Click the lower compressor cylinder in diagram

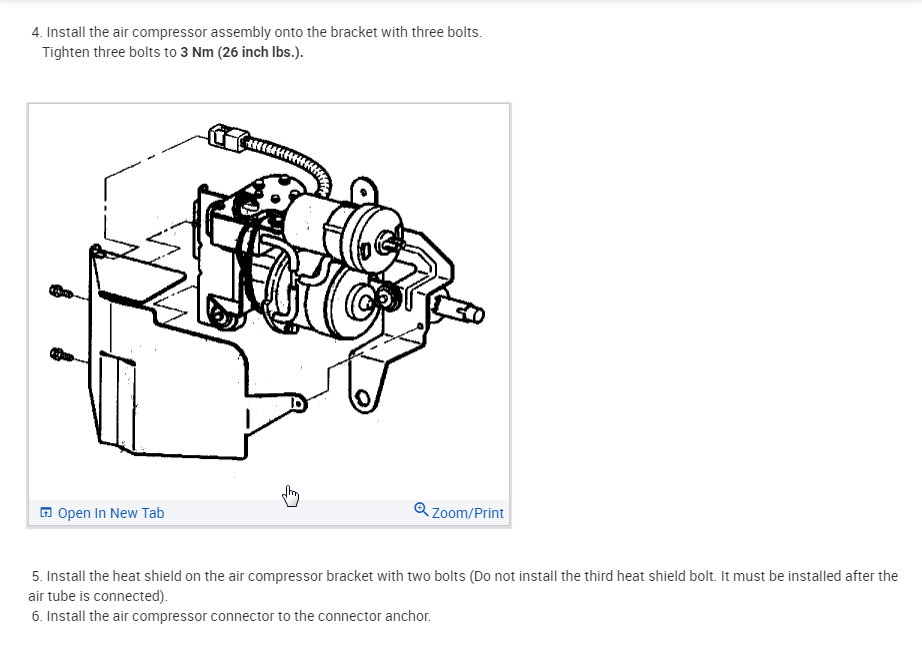click(x=341, y=300)
